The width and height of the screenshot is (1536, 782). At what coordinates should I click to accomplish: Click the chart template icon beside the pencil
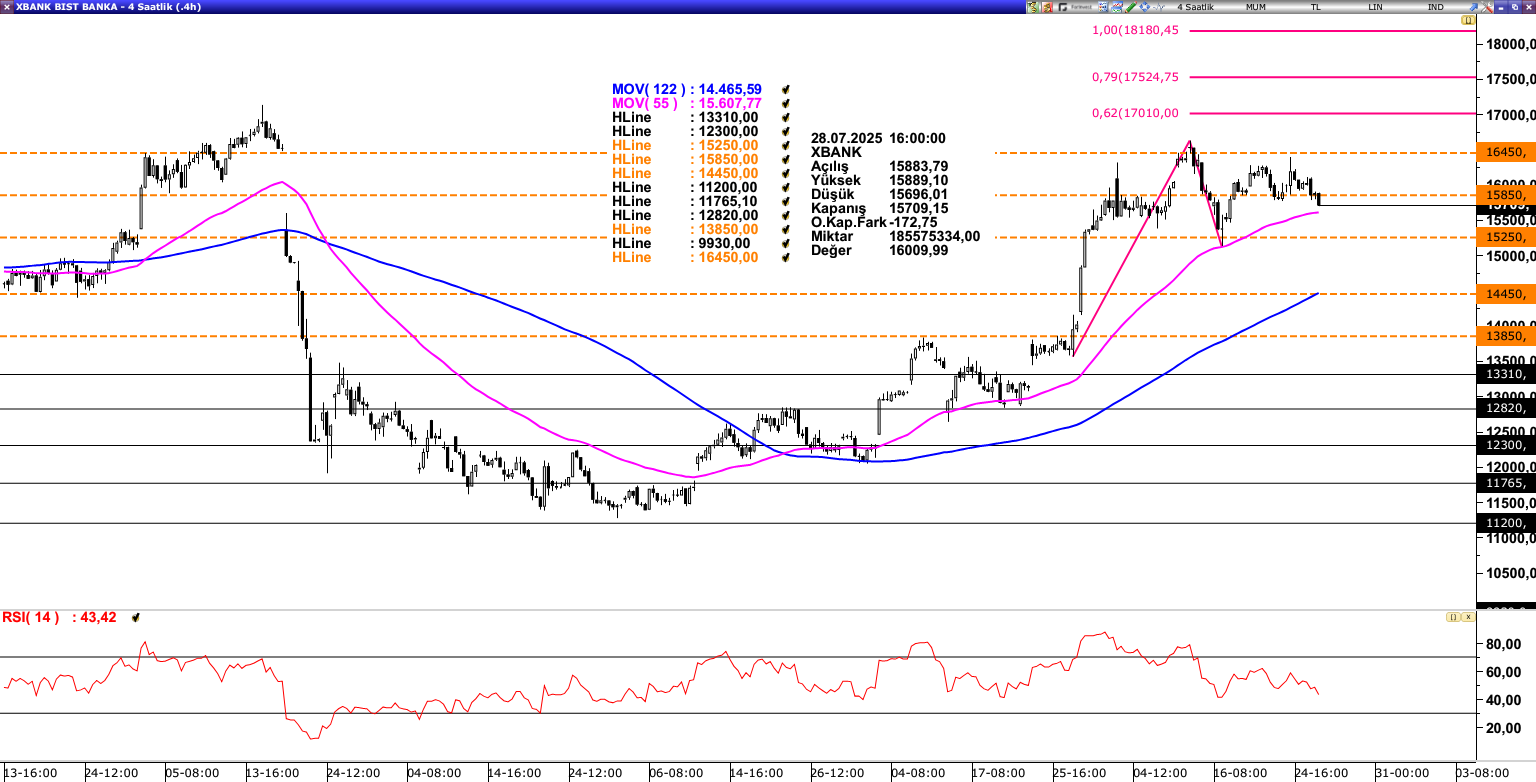pos(1117,7)
